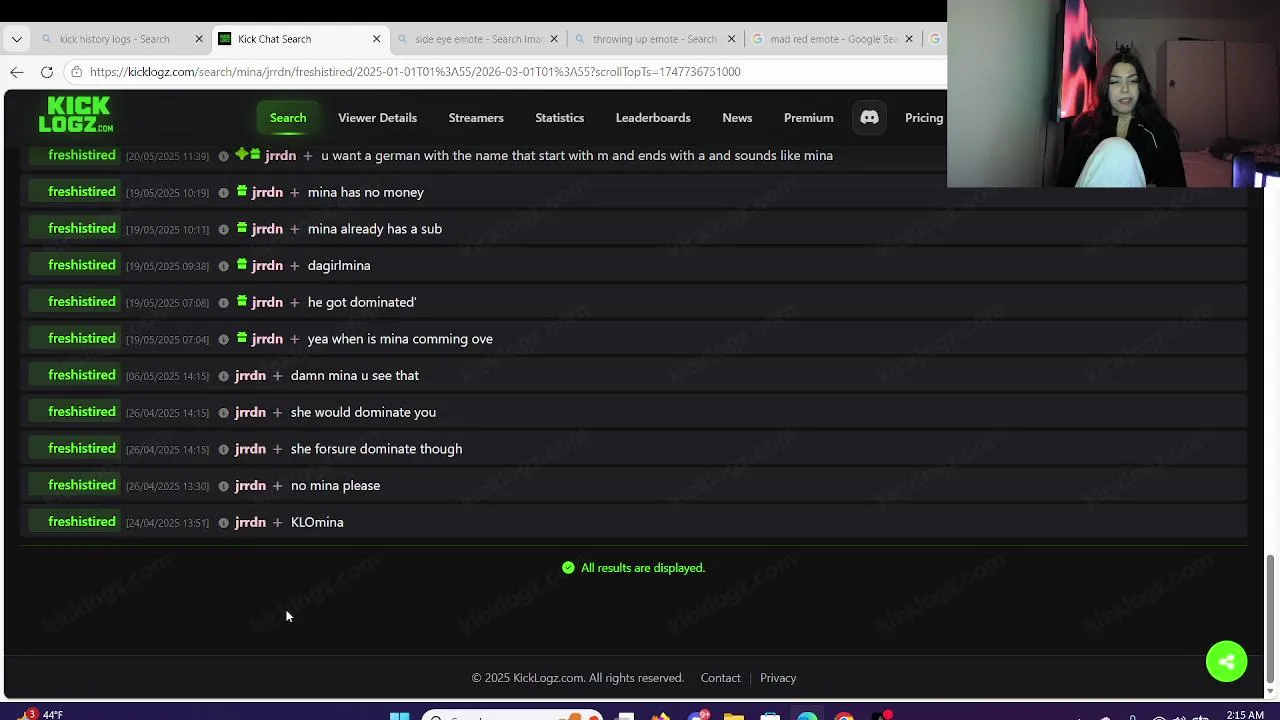Viewport: 1280px width, 720px height.
Task: Click jrrdn username on 'mina has no money' row
Action: 267,192
